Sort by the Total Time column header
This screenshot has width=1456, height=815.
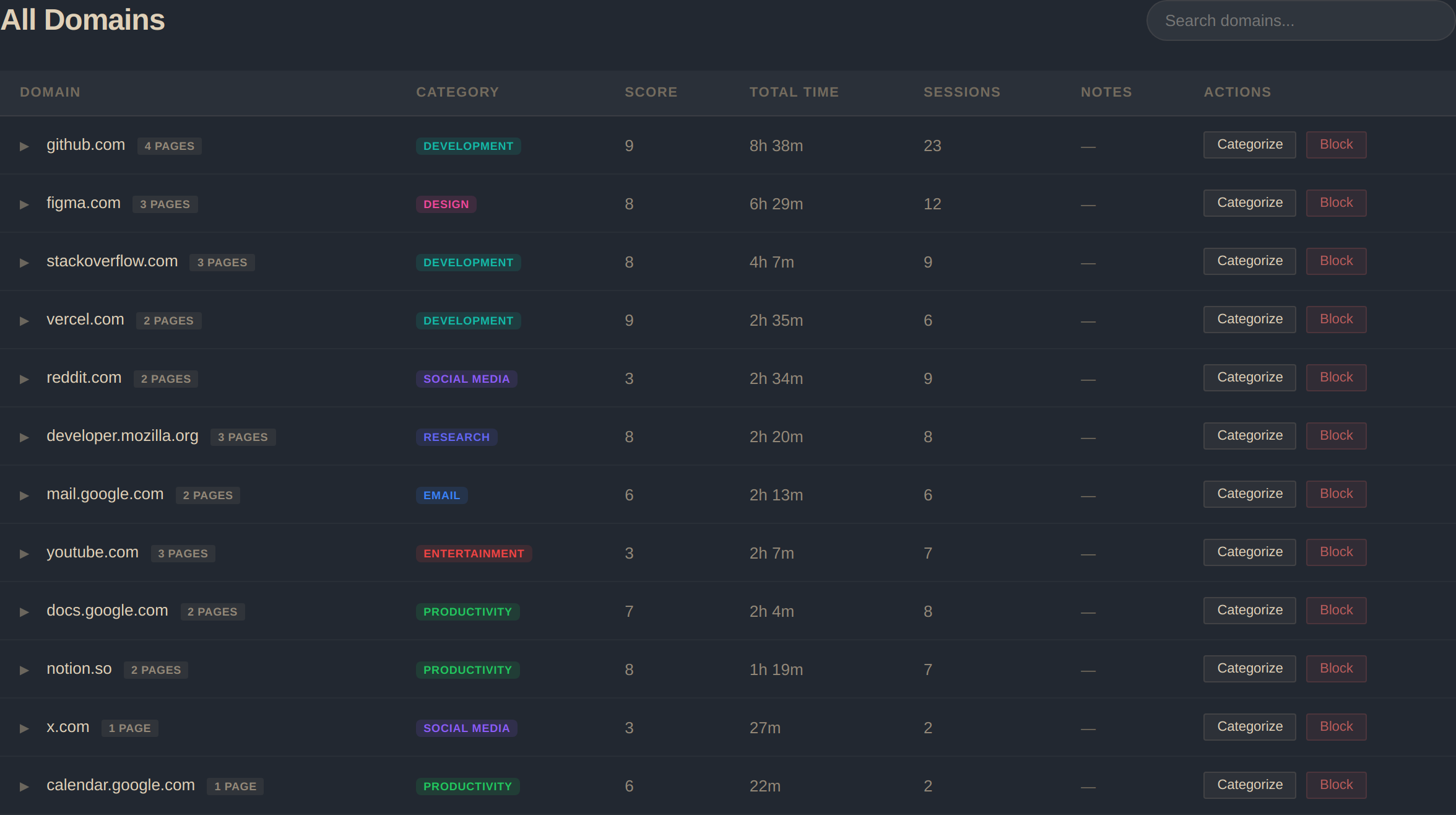point(794,92)
